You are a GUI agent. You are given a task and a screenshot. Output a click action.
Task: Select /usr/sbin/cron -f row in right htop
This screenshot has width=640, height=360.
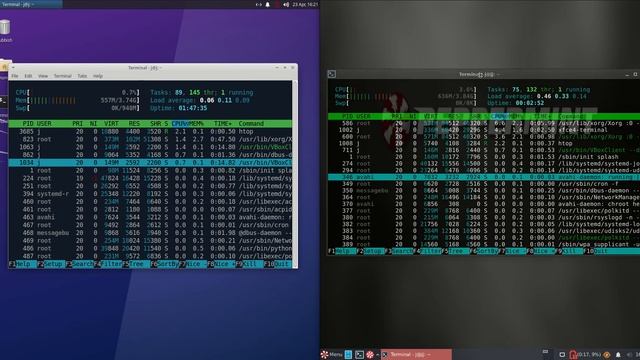tap(484, 184)
